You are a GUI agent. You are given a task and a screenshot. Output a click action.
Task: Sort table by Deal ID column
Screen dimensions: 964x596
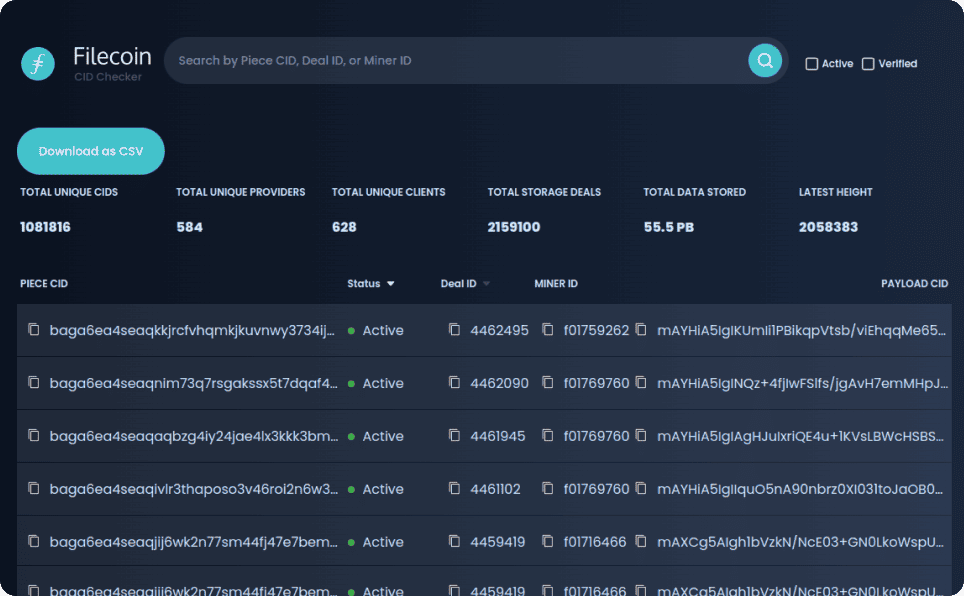[x=465, y=284]
